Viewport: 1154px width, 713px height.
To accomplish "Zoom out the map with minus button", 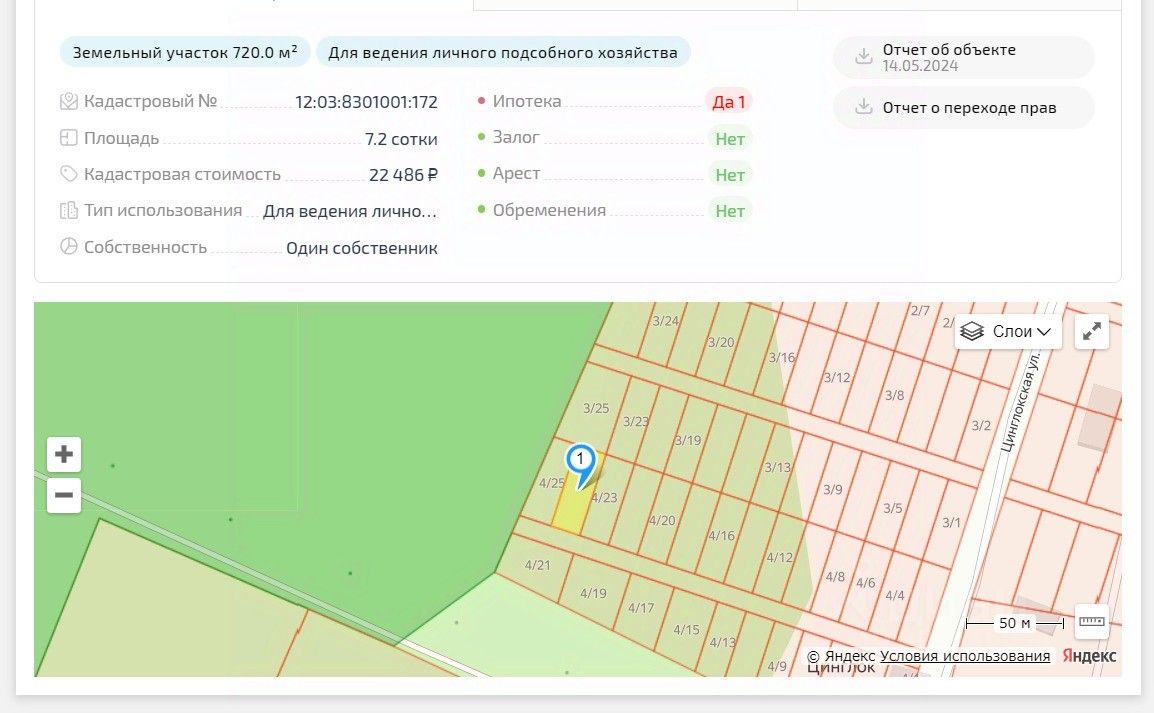I will click(64, 495).
